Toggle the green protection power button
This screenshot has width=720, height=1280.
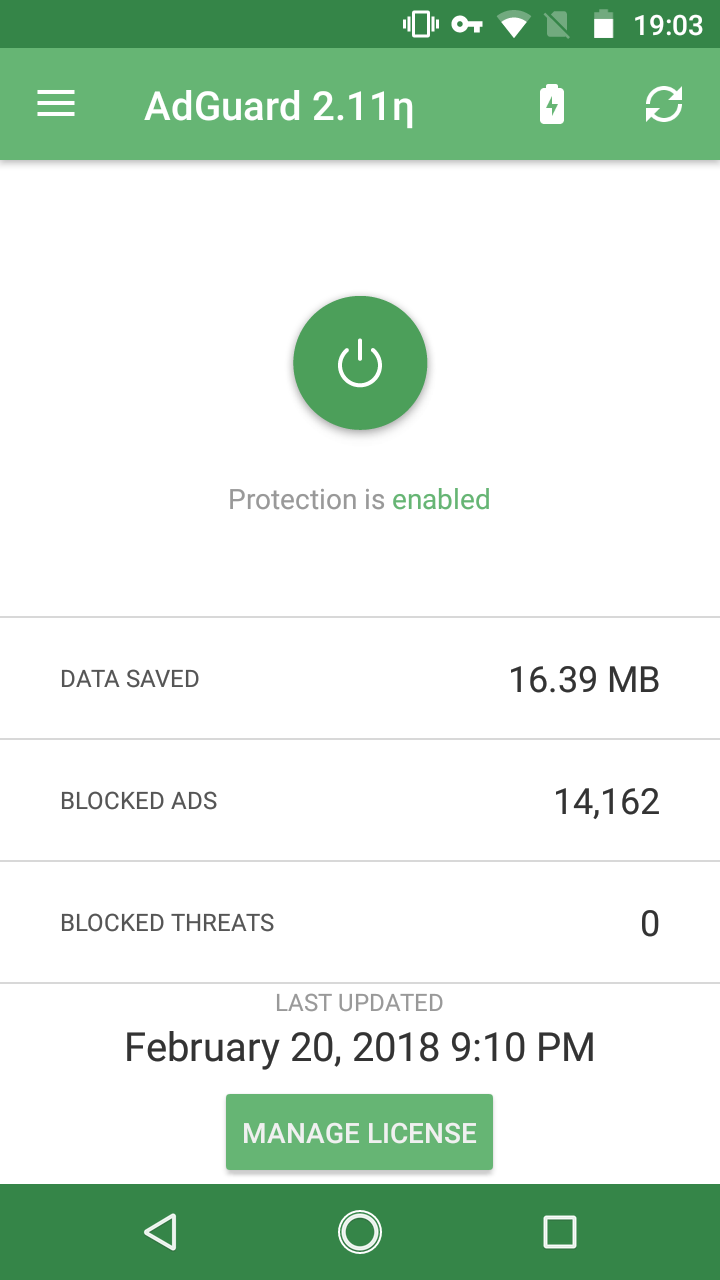360,363
